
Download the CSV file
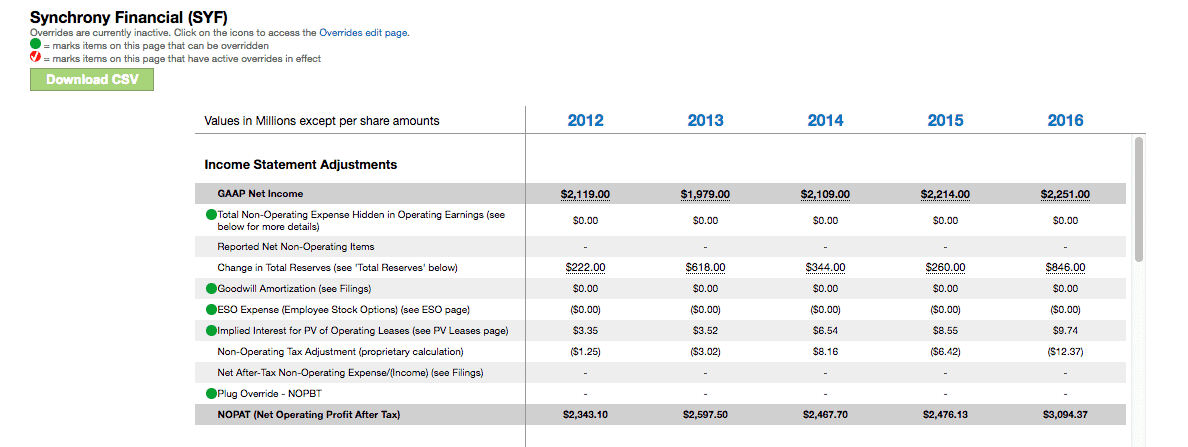click(92, 80)
